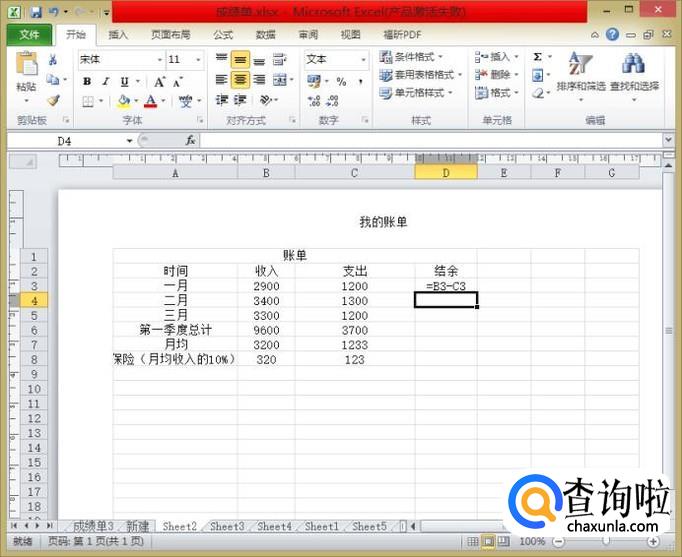Toggle center horizontal alignment
The height and width of the screenshot is (557, 682).
click(x=240, y=80)
